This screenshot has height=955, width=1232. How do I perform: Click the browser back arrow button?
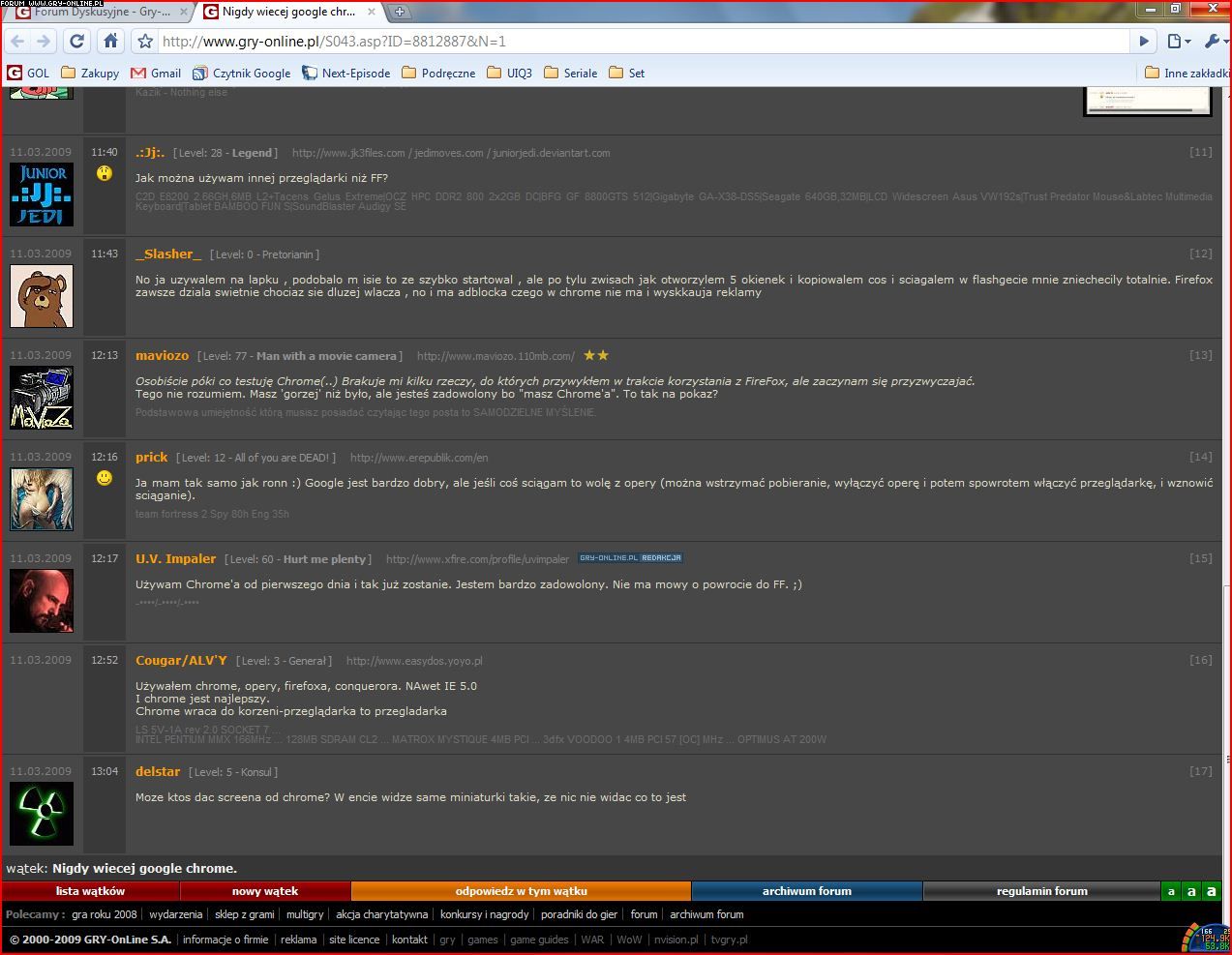click(17, 42)
